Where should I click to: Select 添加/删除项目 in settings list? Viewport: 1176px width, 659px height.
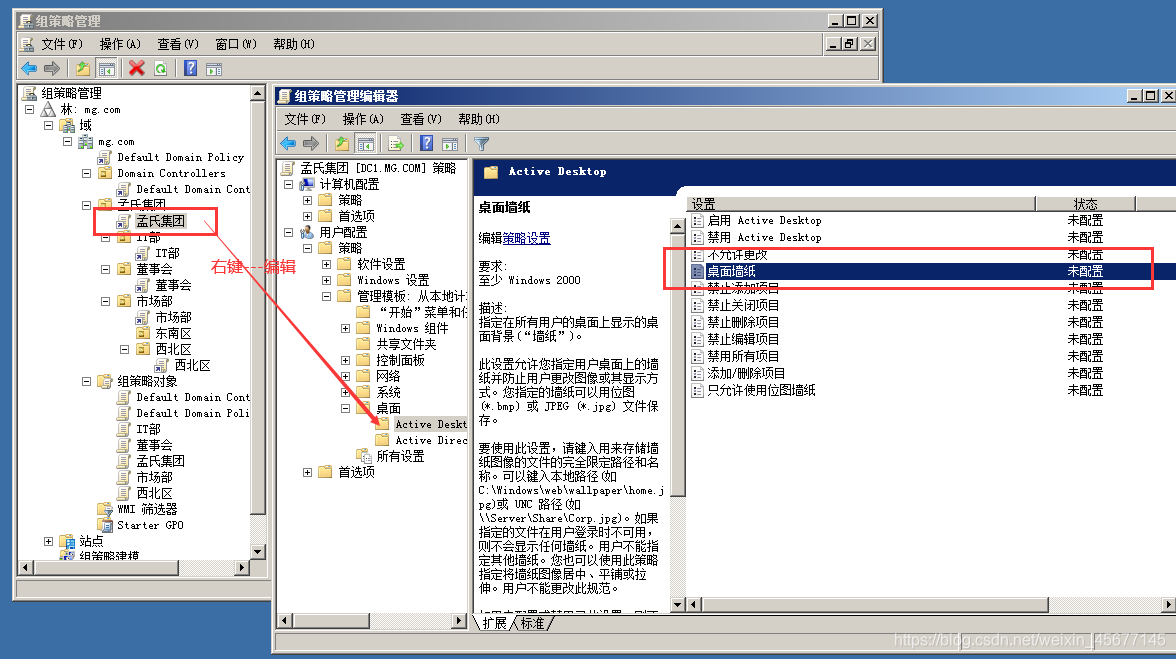coord(746,373)
